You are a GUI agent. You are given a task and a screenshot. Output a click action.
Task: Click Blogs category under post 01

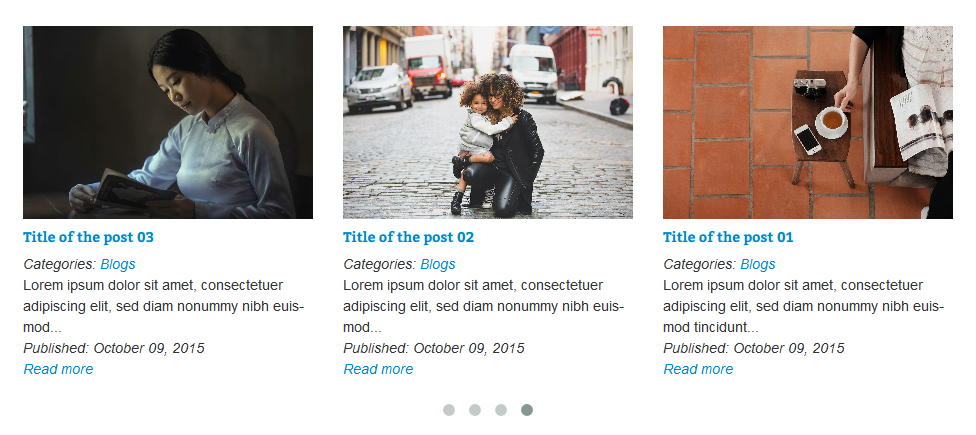coord(758,264)
